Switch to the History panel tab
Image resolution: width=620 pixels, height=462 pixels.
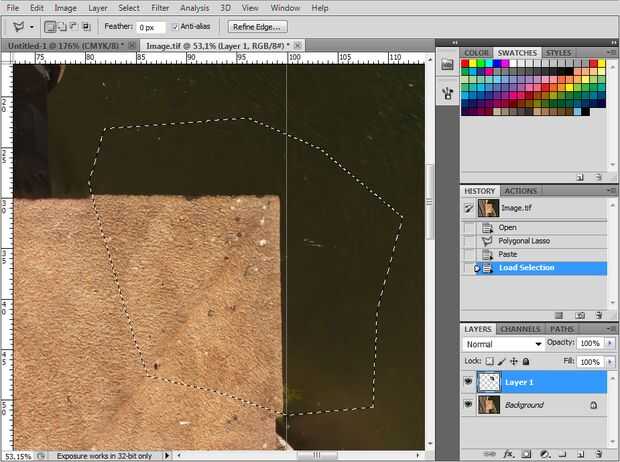click(x=480, y=191)
